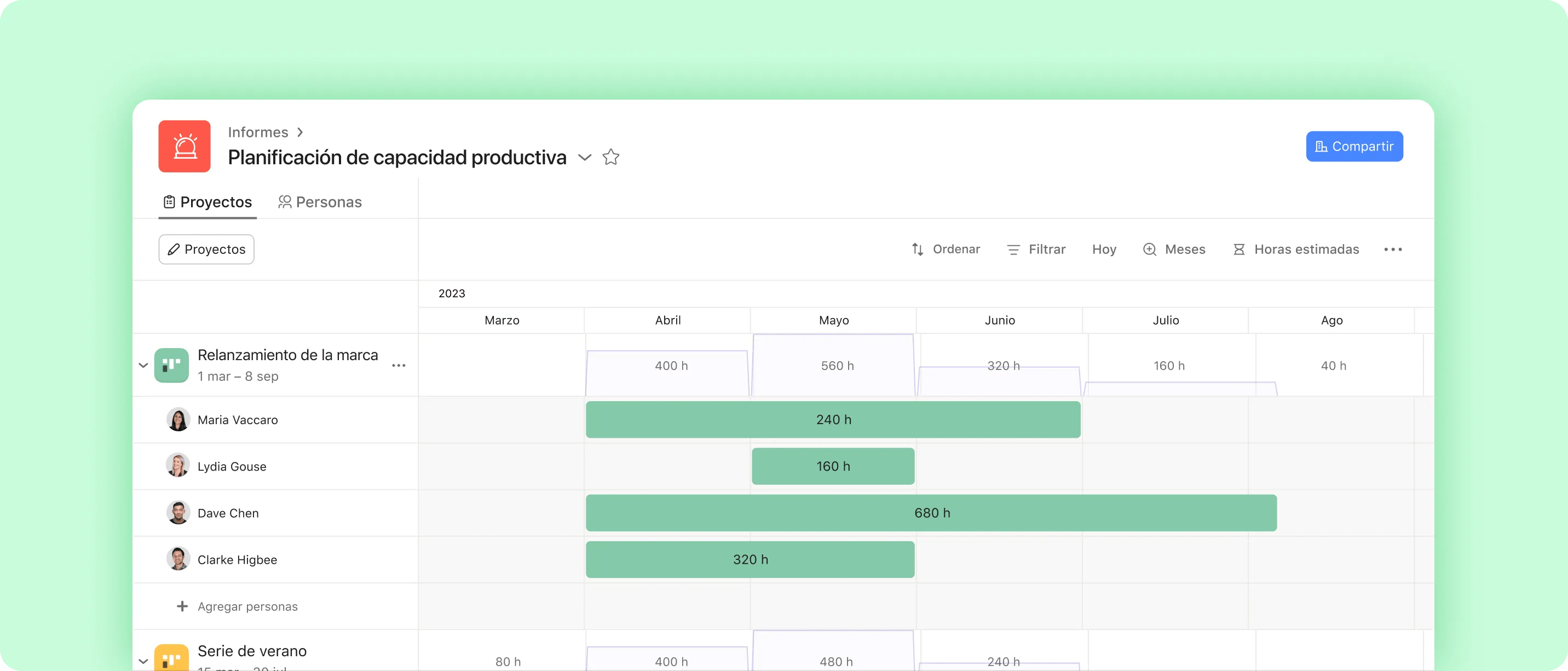
Task: Star the Planificación de capacidad productiva report
Action: tap(610, 158)
